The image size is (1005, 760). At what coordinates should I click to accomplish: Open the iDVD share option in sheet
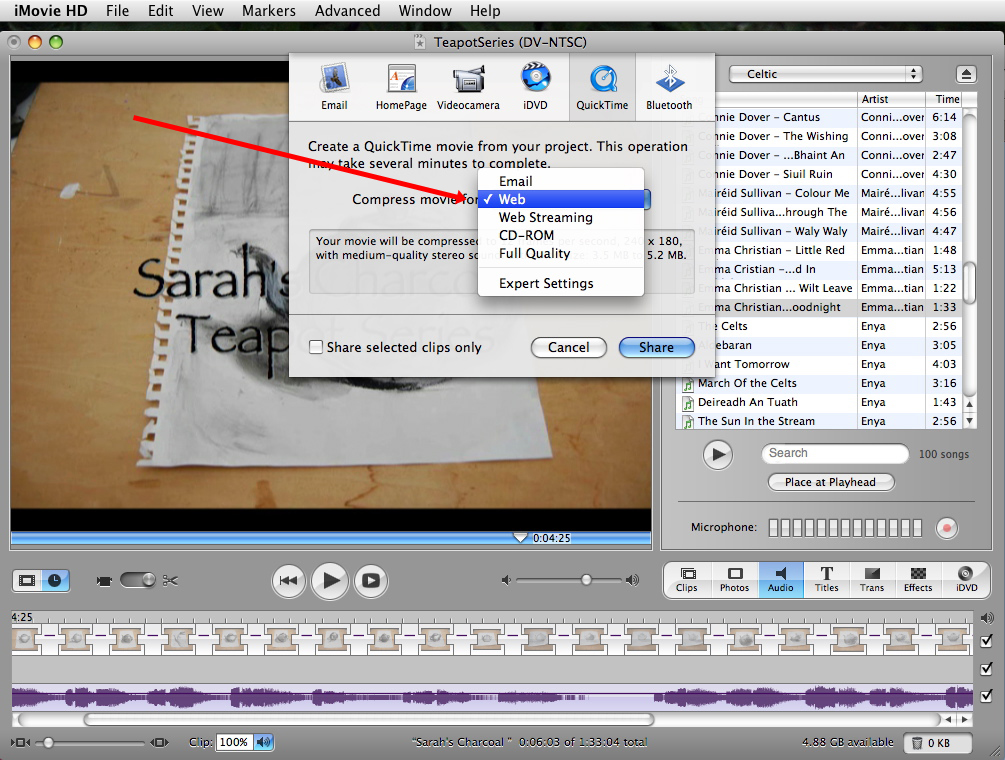click(535, 87)
